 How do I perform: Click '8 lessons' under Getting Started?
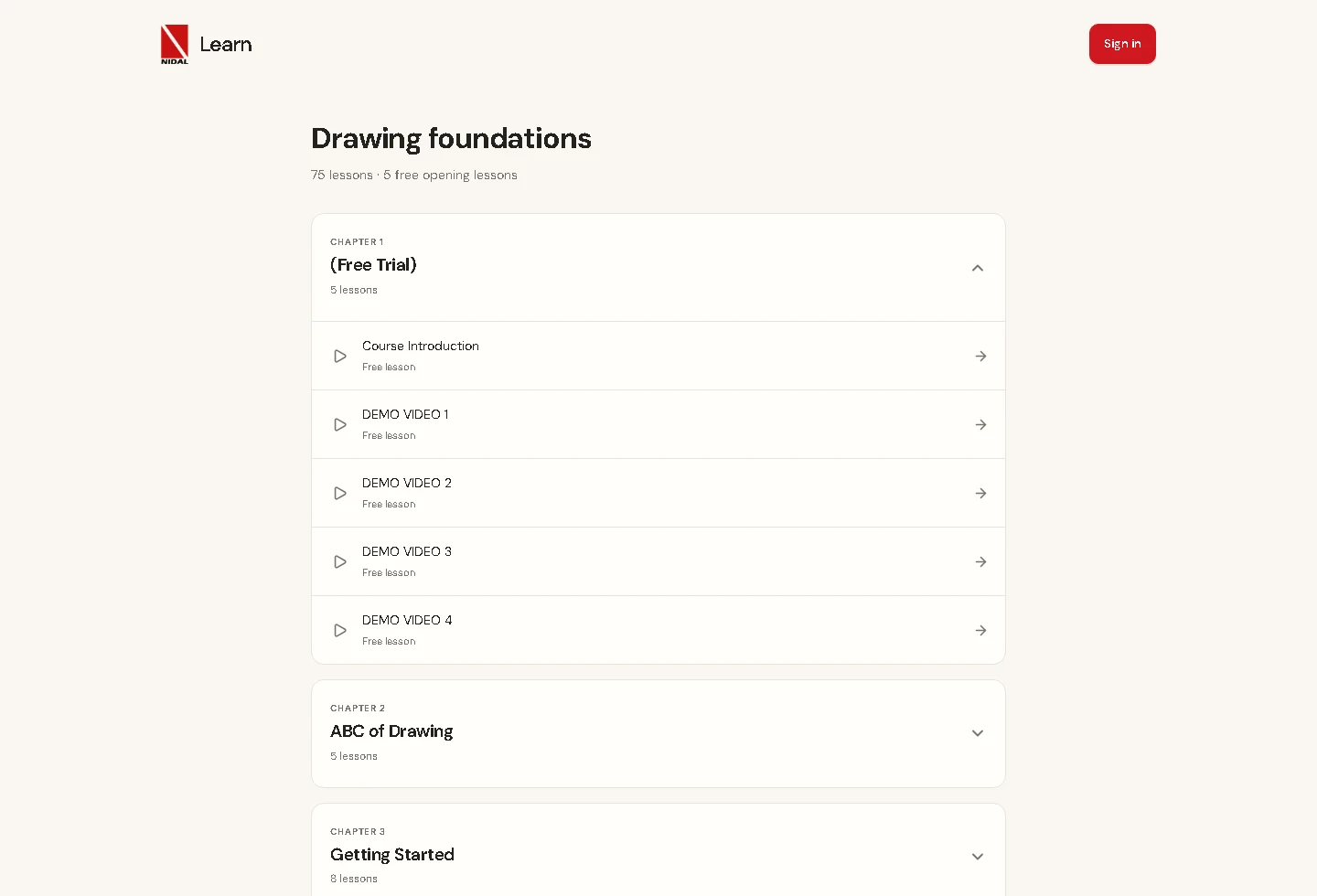(x=354, y=879)
